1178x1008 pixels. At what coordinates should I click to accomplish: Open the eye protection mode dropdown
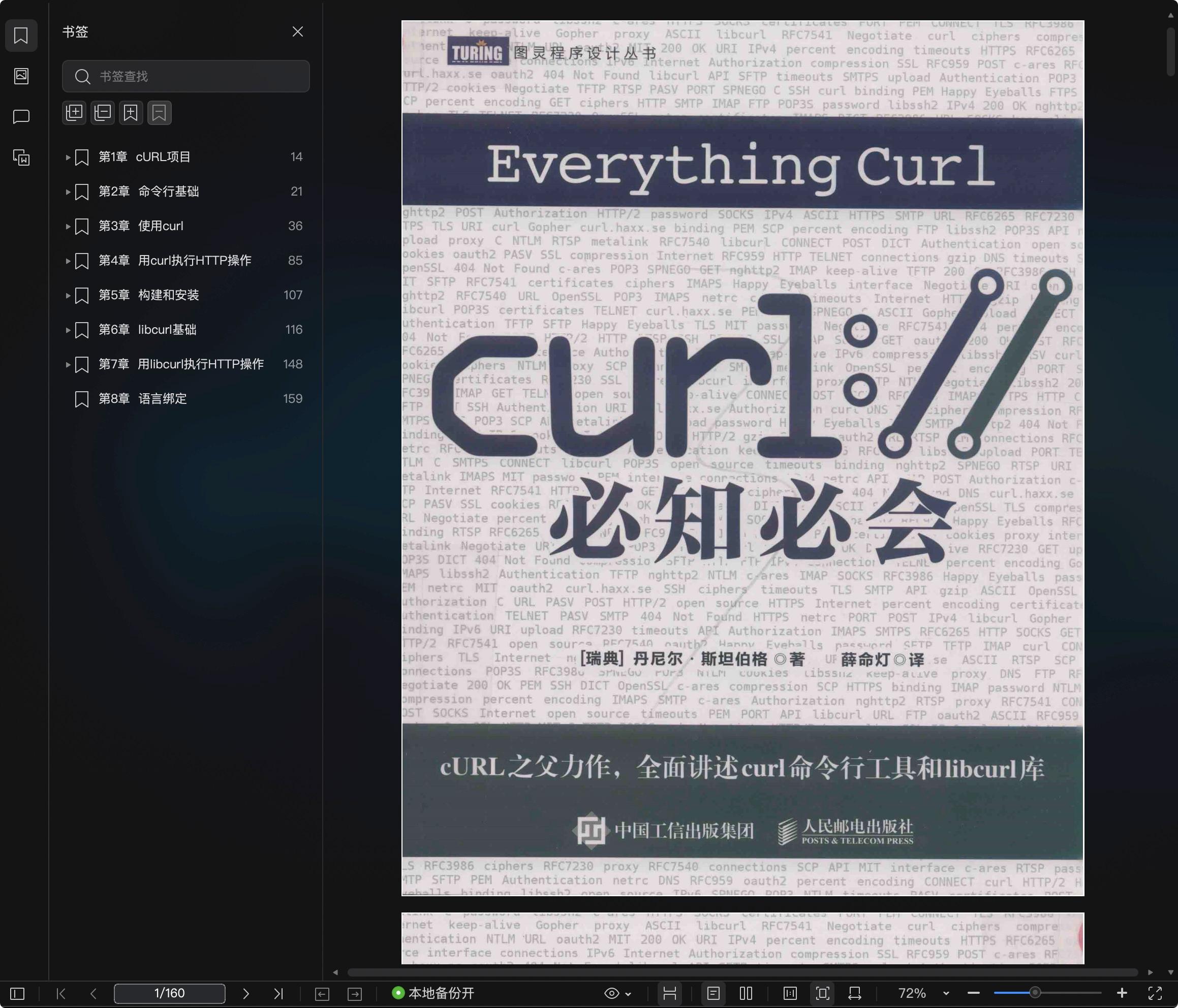tap(618, 993)
